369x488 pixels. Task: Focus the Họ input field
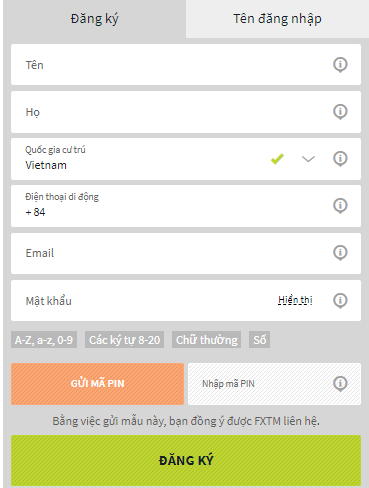pyautogui.click(x=186, y=112)
